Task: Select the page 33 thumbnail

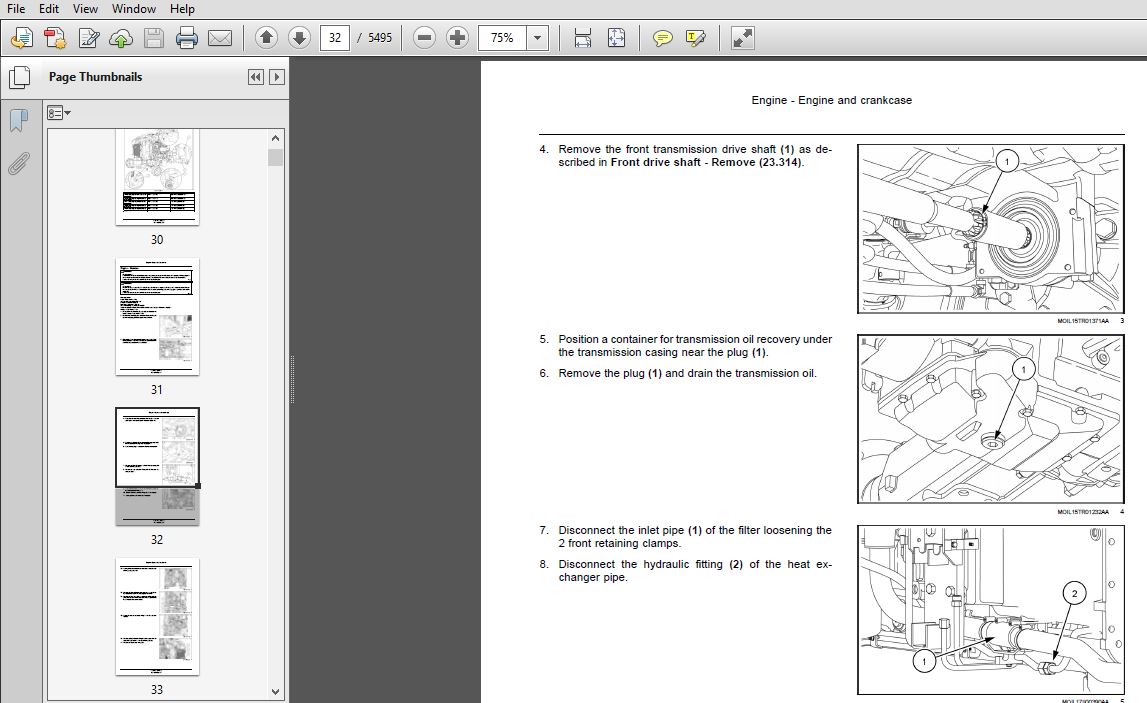Action: tap(157, 617)
